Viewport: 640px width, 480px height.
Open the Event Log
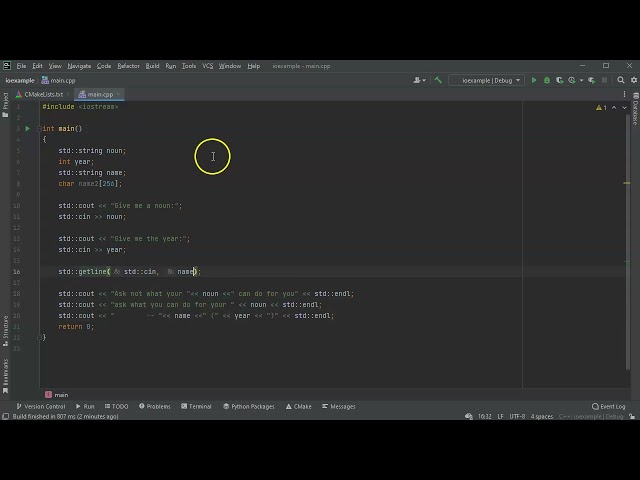pyautogui.click(x=609, y=407)
